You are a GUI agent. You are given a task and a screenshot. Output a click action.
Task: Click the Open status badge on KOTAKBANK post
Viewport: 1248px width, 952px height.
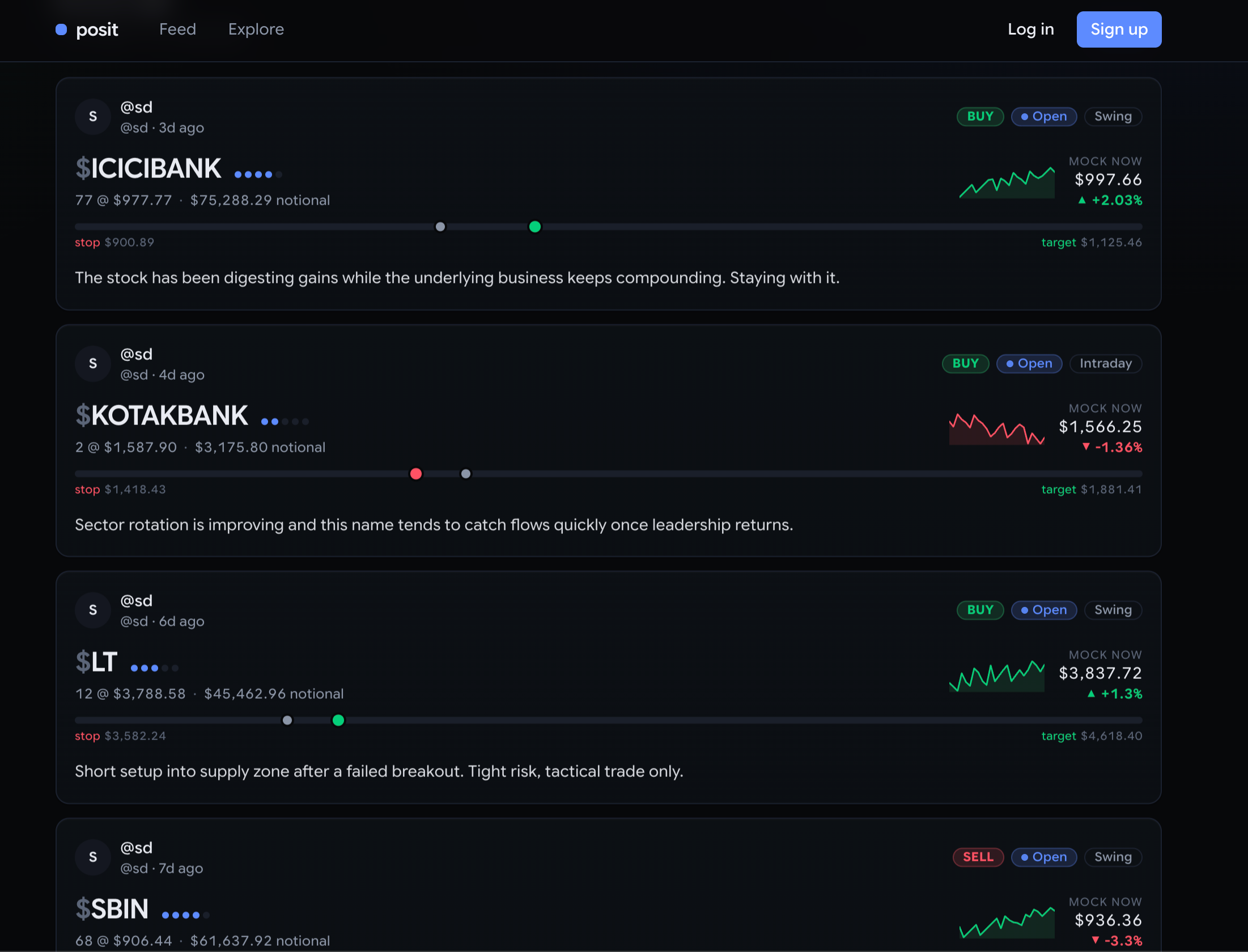[x=1029, y=364]
